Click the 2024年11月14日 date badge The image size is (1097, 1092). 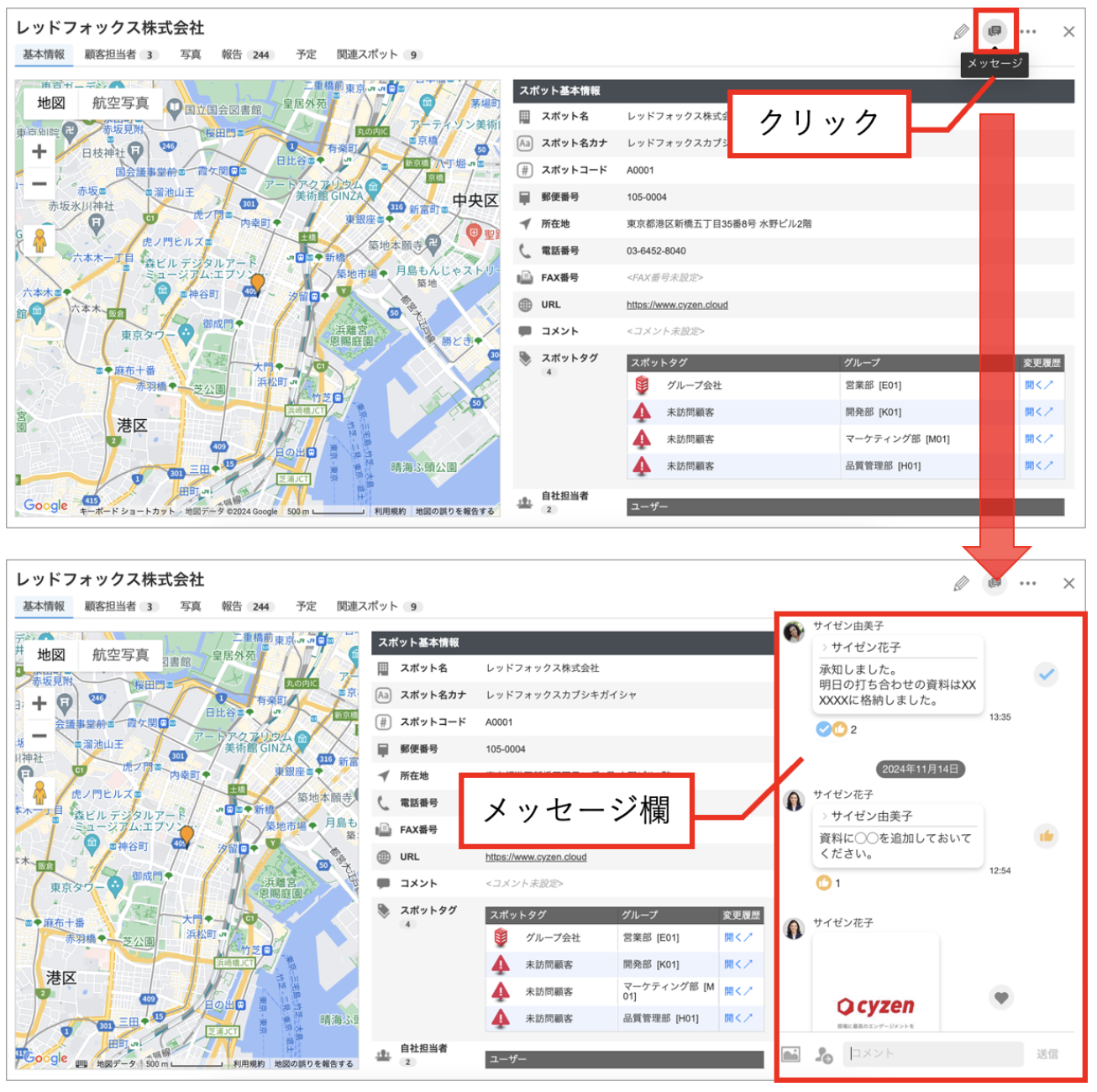(x=920, y=769)
